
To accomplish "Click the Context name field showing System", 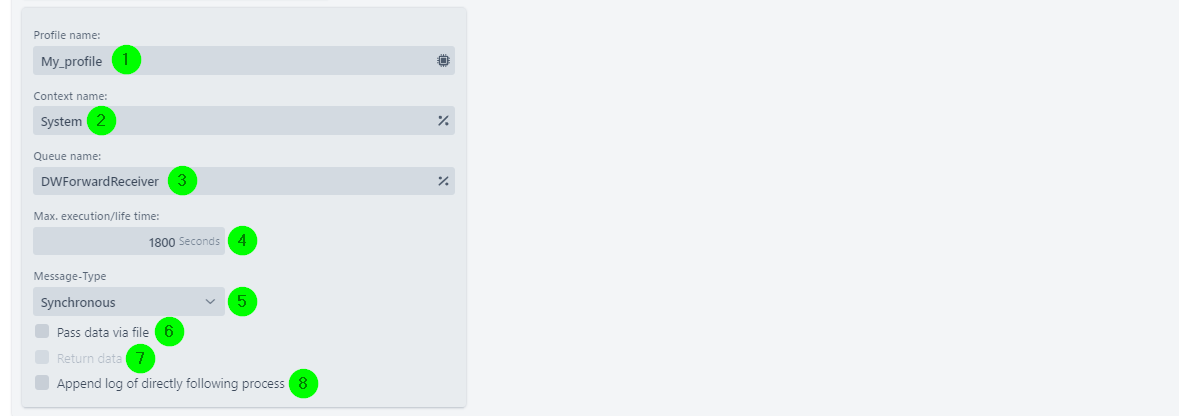I will 244,120.
